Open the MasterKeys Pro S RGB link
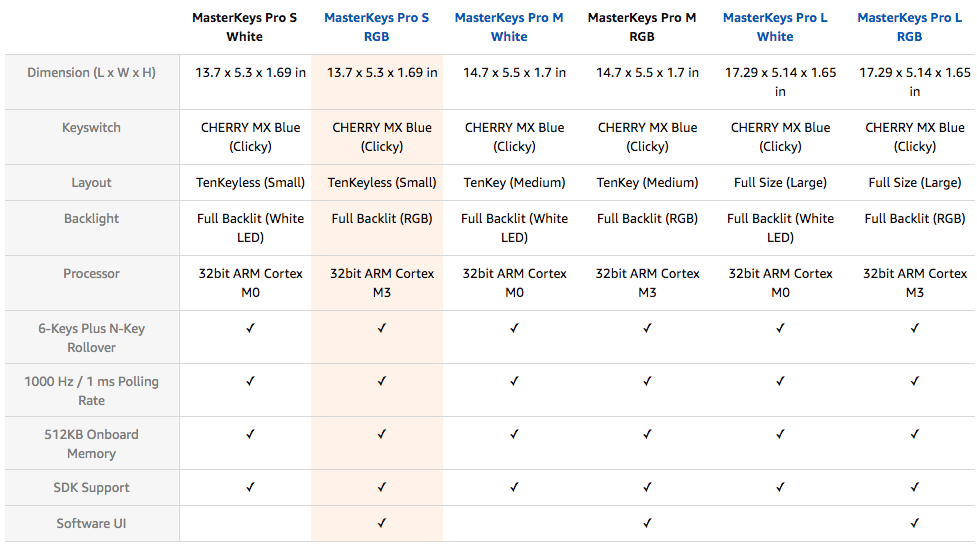Image resolution: width=977 pixels, height=546 pixels. 376,27
